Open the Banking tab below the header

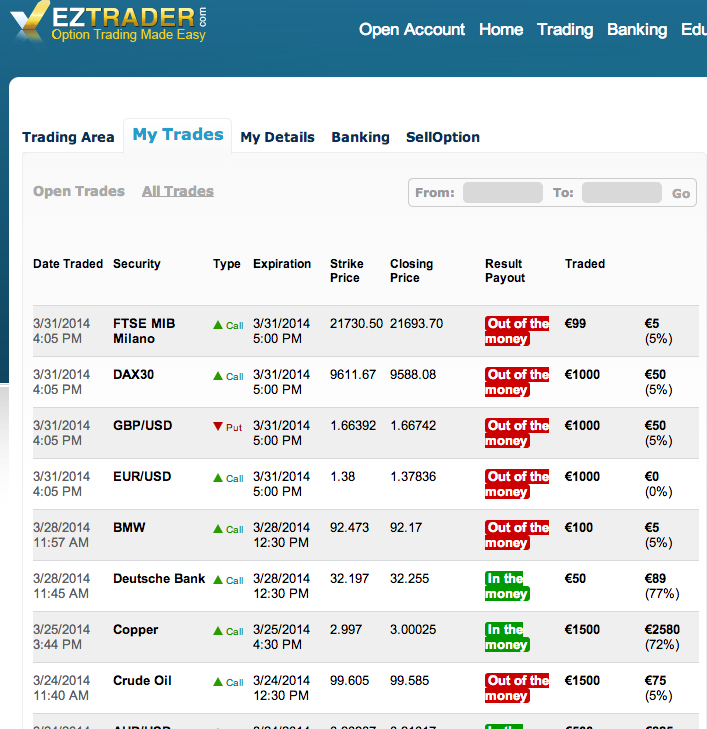tap(360, 137)
